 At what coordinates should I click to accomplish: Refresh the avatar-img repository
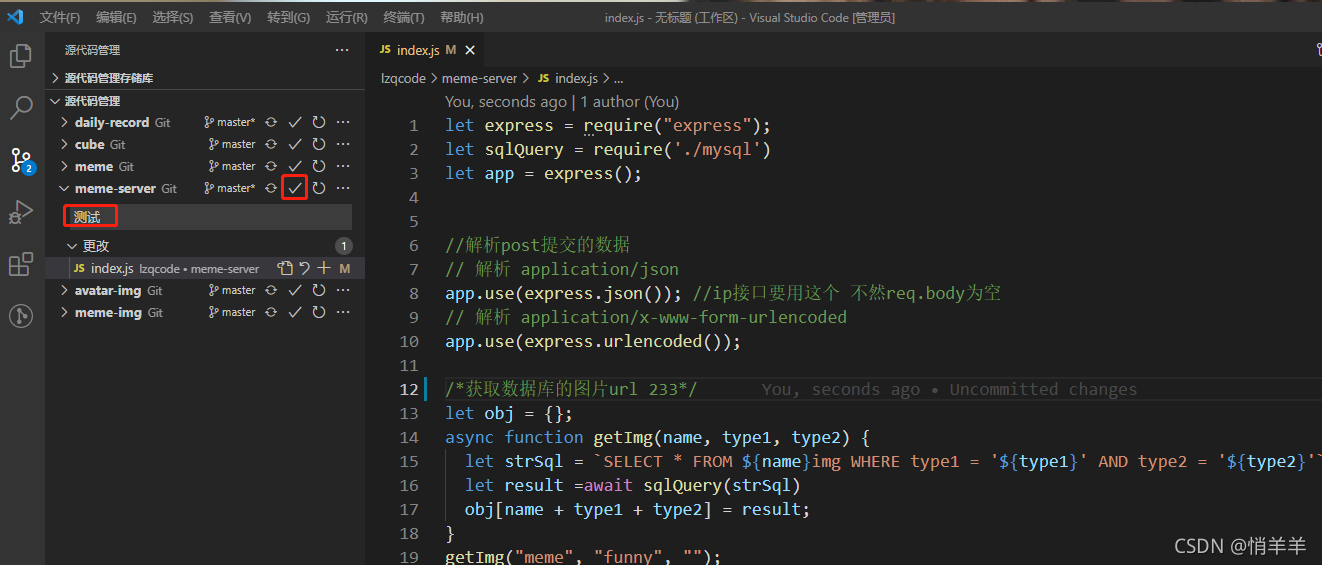click(x=319, y=290)
